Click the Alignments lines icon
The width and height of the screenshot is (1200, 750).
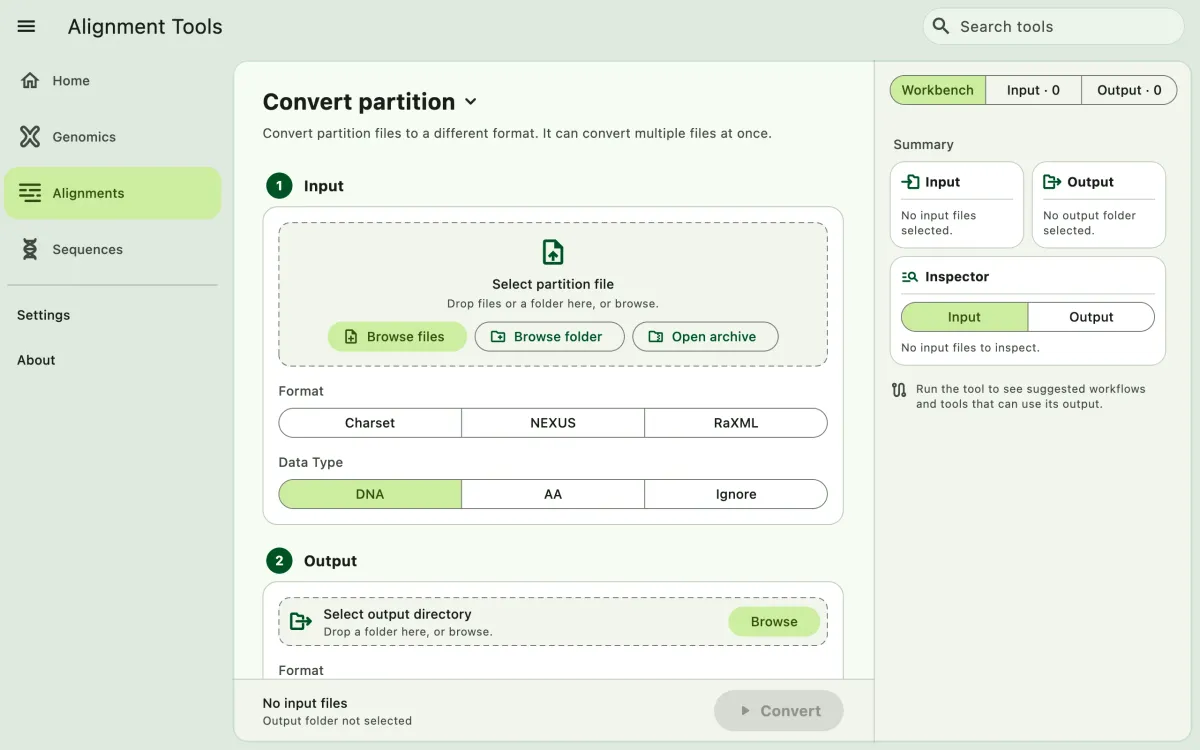[x=30, y=193]
